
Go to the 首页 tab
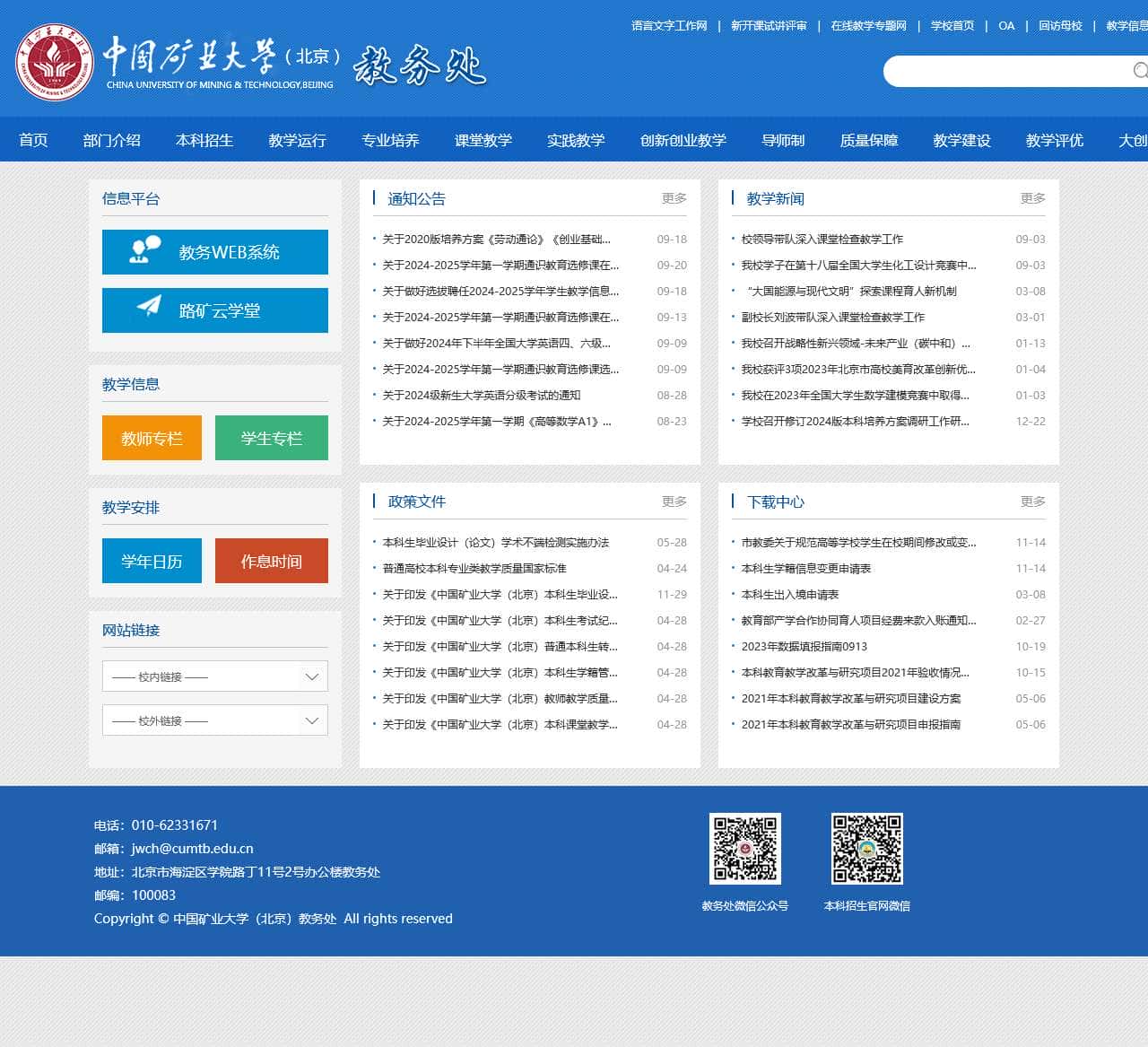33,140
